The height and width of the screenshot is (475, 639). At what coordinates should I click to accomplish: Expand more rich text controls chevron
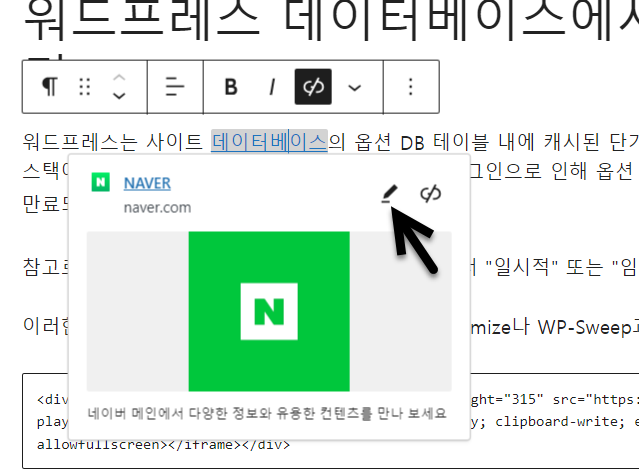355,88
